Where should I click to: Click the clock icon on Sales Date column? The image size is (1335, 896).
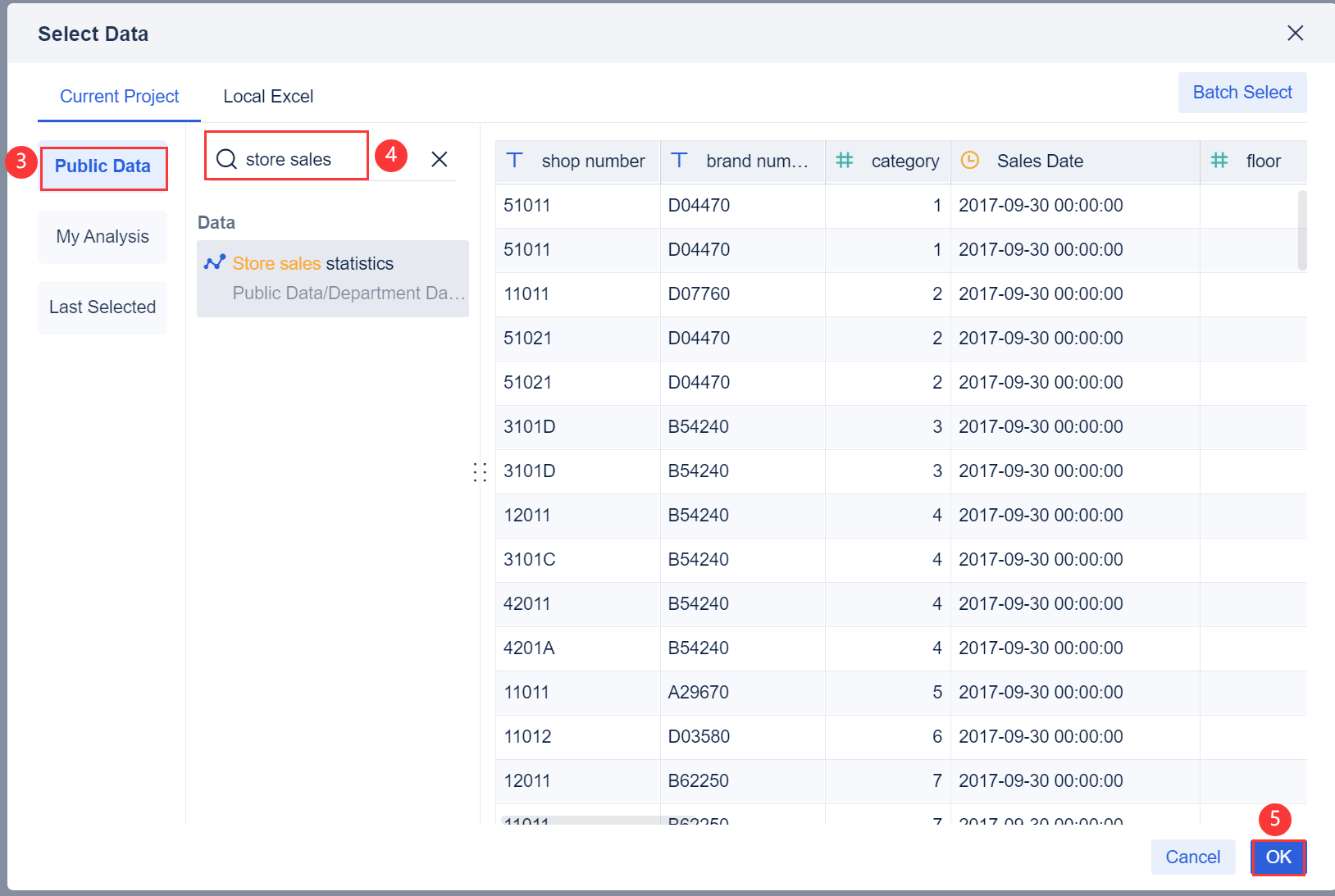point(970,161)
